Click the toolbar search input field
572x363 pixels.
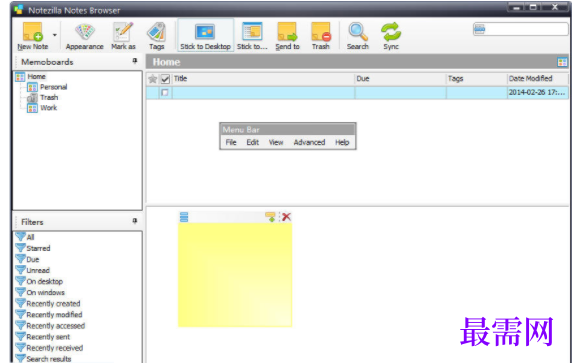pos(521,29)
